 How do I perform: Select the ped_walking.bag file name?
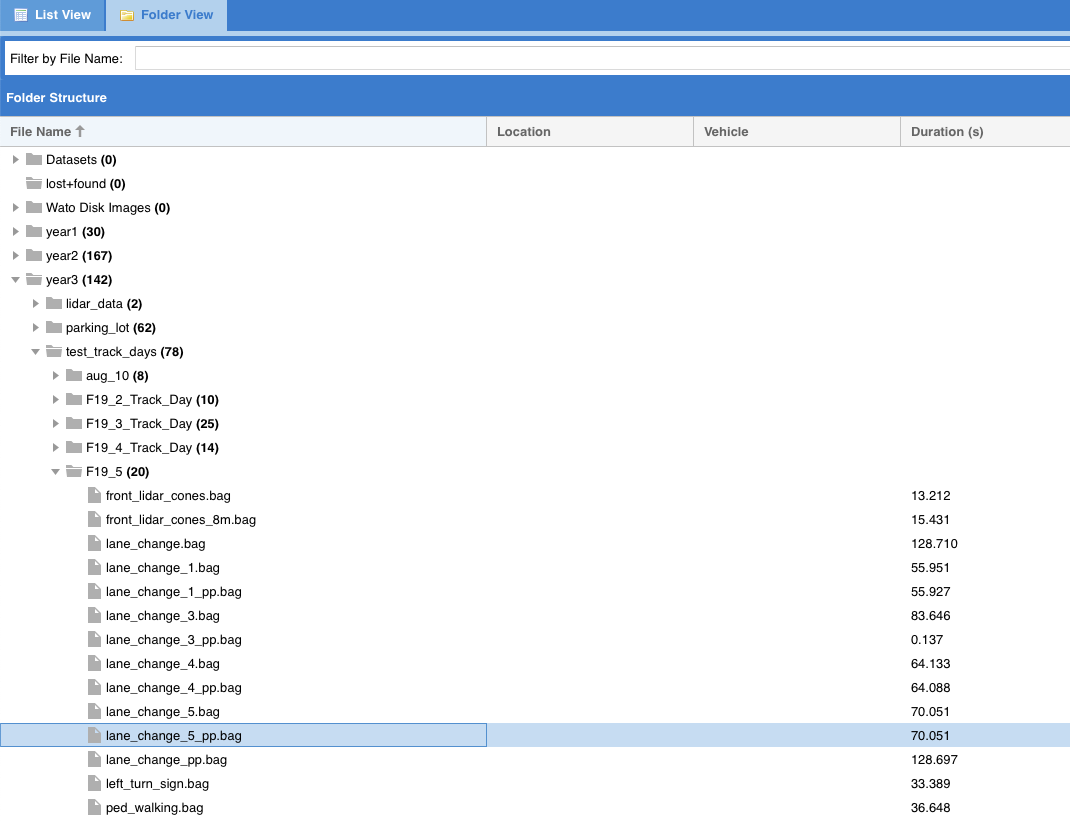point(154,808)
